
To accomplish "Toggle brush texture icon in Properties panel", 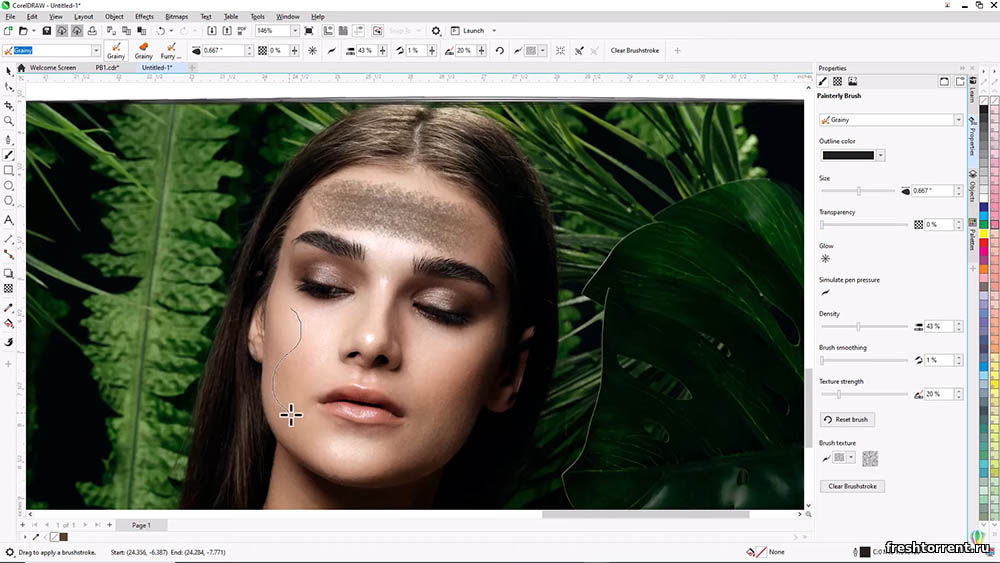I will pyautogui.click(x=825, y=458).
